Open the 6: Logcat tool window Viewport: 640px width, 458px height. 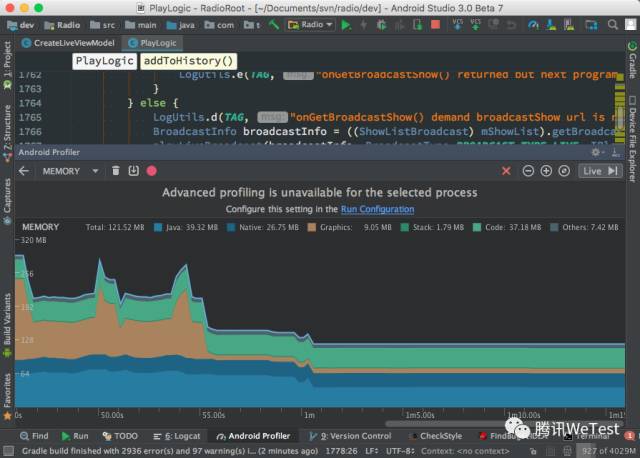[176, 436]
